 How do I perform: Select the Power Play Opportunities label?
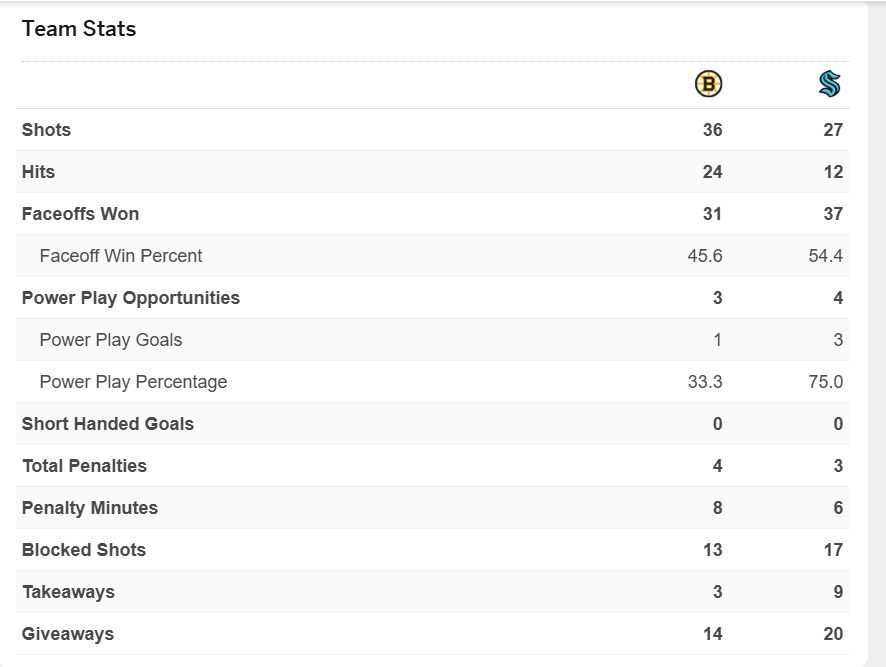131,298
